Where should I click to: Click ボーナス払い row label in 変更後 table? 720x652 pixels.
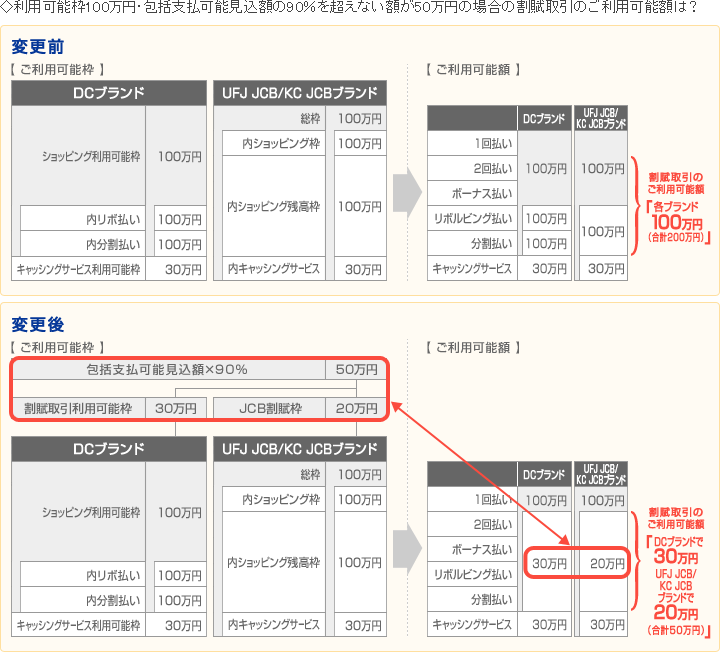(478, 549)
